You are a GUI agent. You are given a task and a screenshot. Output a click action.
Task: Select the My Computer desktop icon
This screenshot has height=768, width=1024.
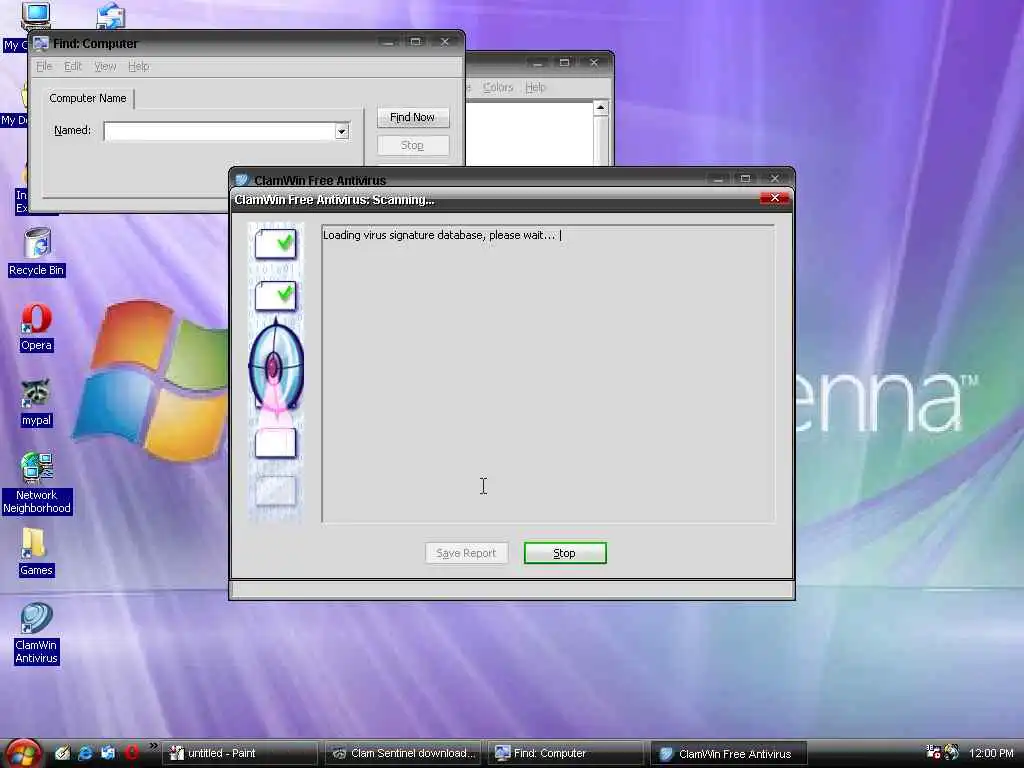tap(35, 14)
